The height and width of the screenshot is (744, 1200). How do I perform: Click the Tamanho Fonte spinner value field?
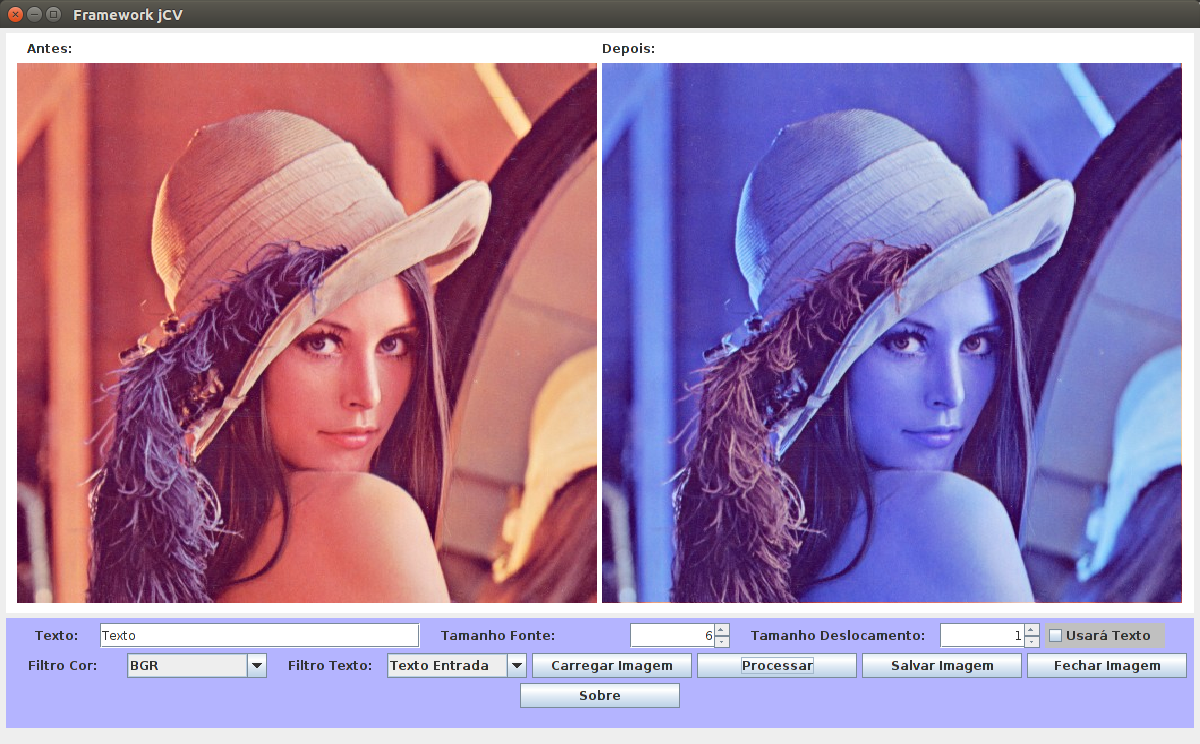point(672,635)
